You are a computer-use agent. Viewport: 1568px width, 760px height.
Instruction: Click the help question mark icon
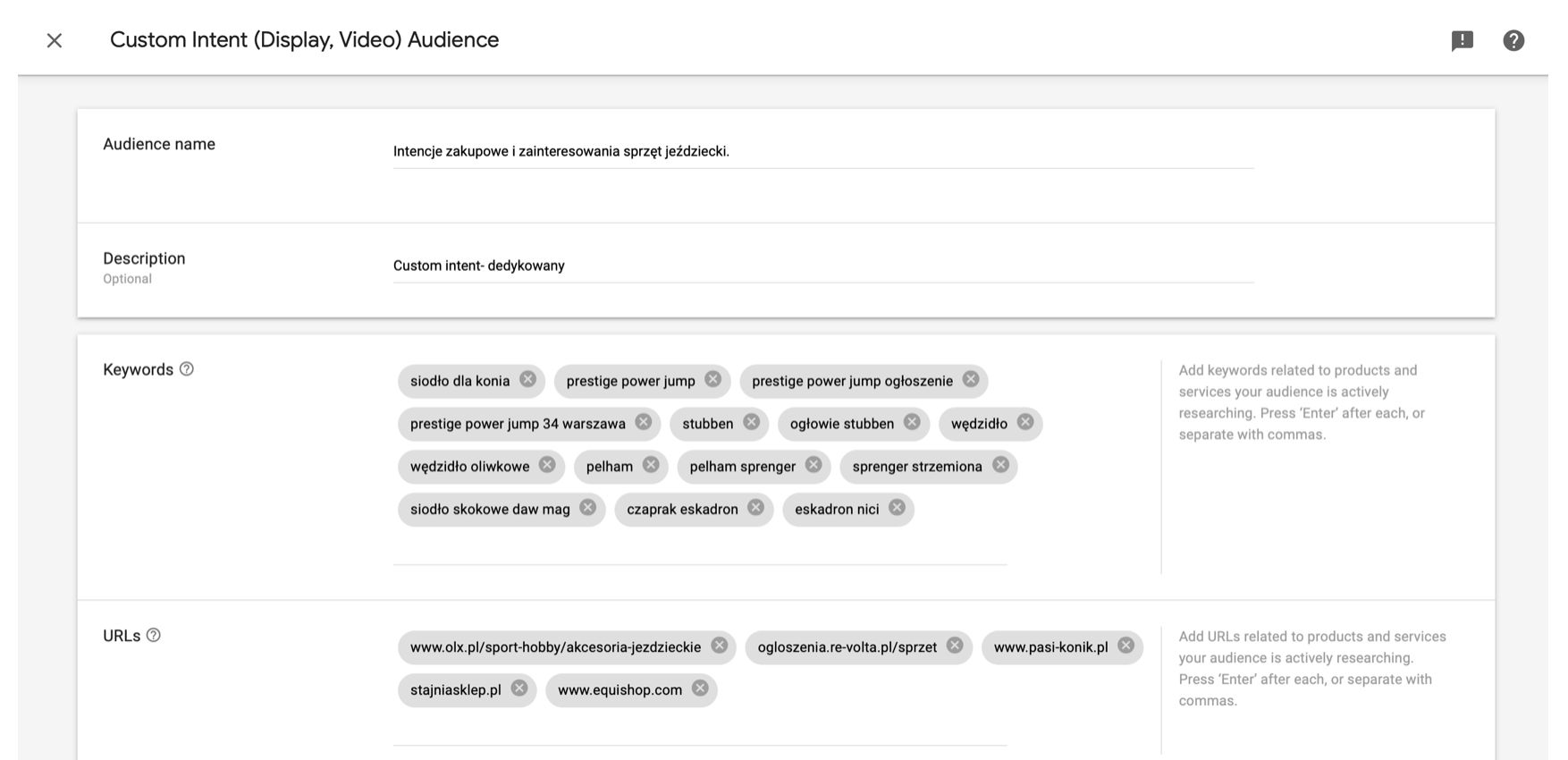[x=1513, y=40]
